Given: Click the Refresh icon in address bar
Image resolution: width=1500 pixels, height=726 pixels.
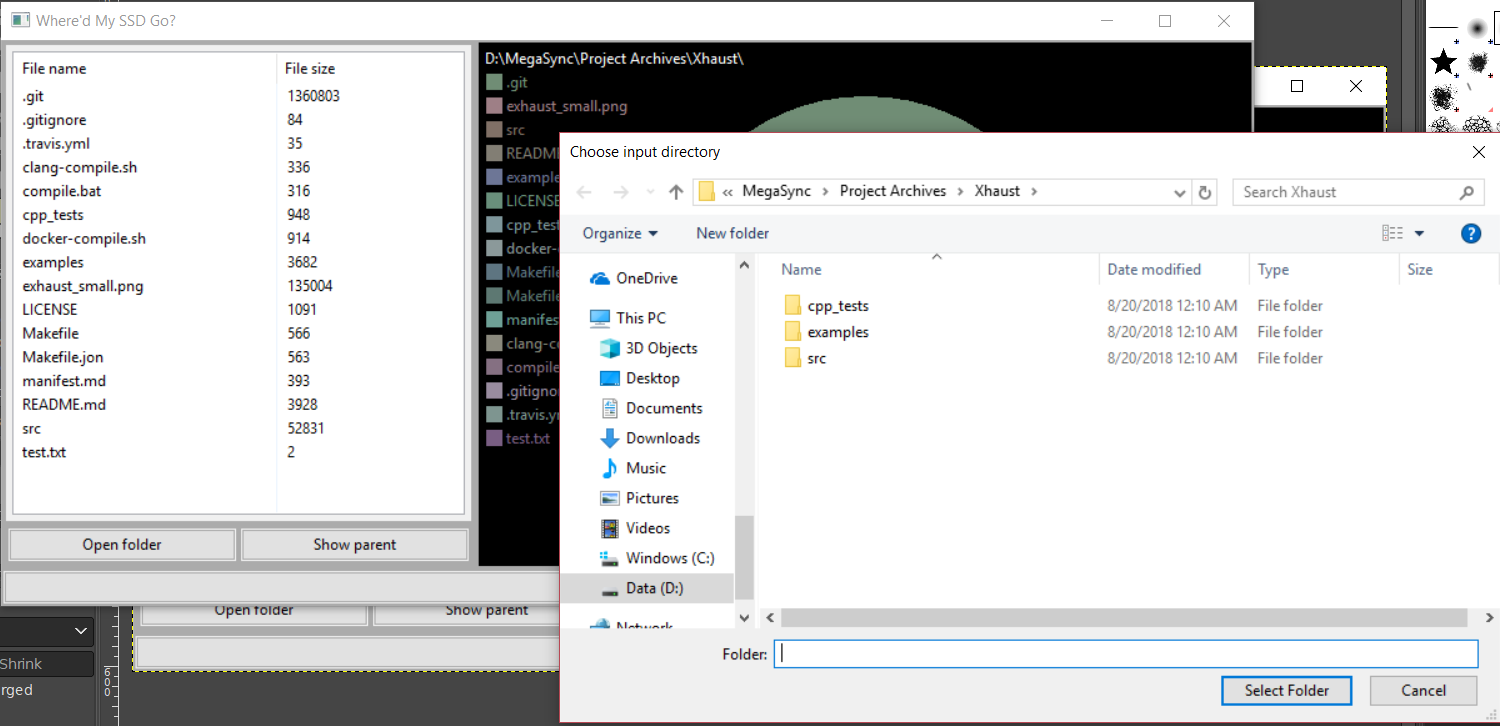Looking at the screenshot, I should [x=1205, y=192].
